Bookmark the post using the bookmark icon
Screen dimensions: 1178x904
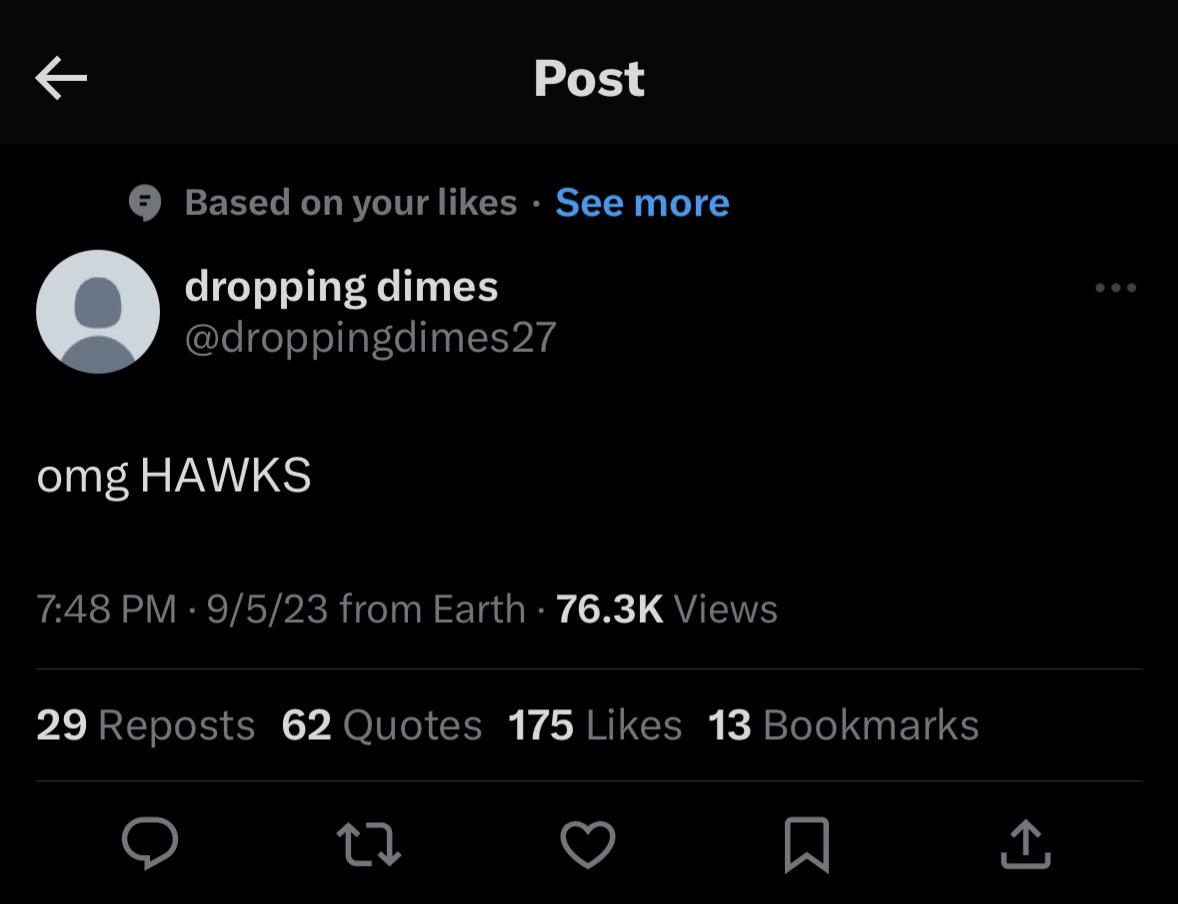tap(806, 843)
